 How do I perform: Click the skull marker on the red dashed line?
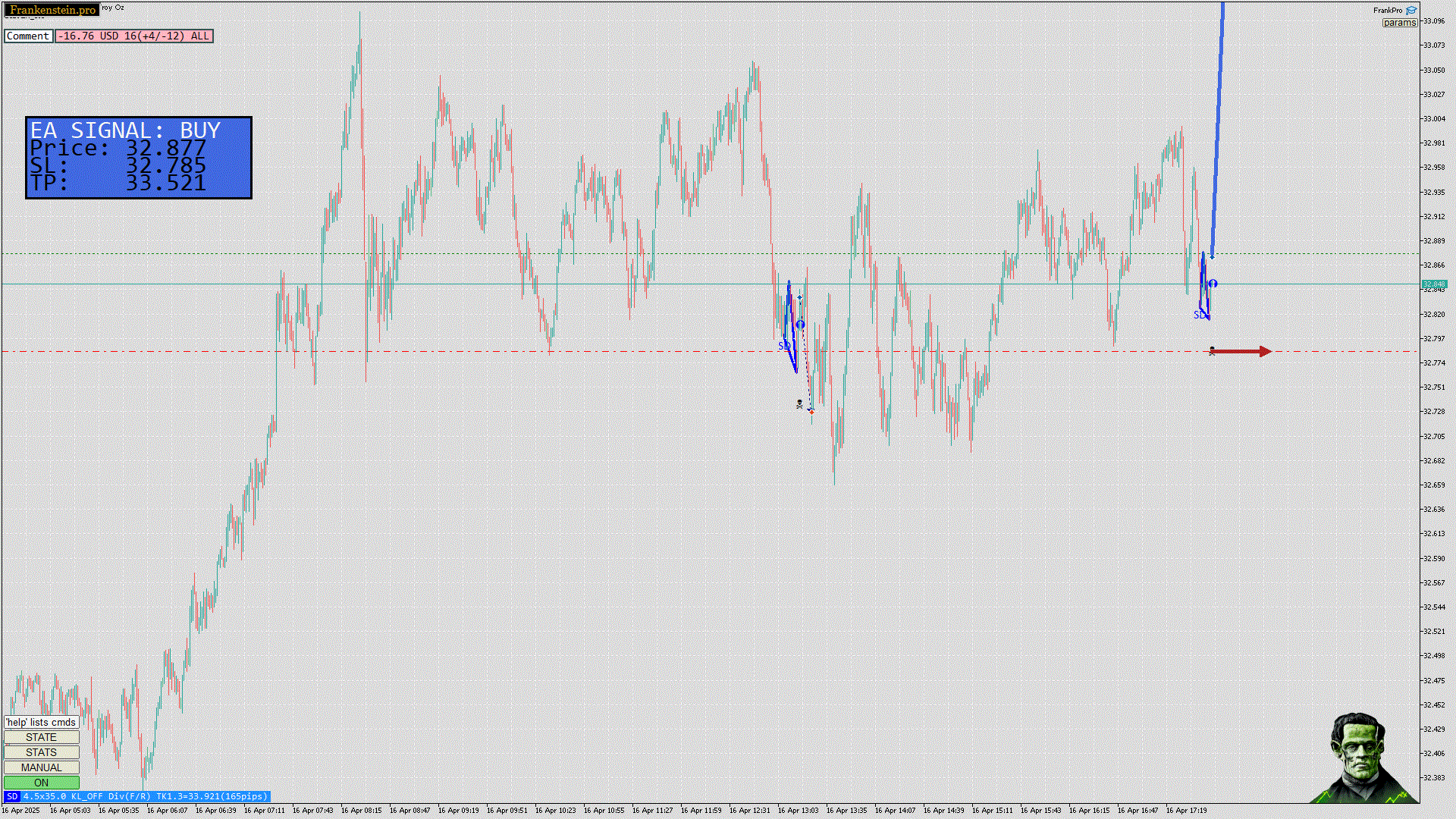1212,350
